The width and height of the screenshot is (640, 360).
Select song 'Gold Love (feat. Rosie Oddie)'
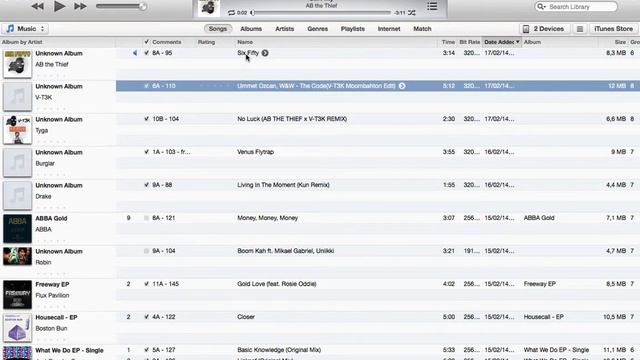[277, 284]
